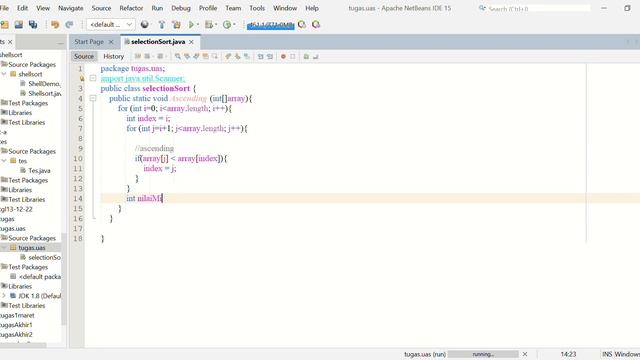Image resolution: width=640 pixels, height=360 pixels.
Task: Collapse the shellsort package node
Action: [4, 74]
